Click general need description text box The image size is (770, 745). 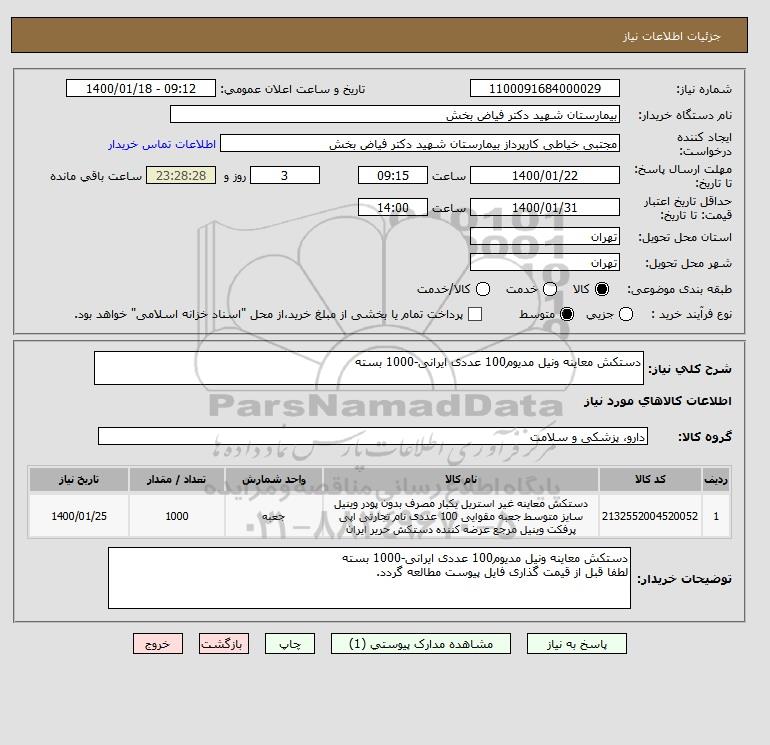pyautogui.click(x=369, y=368)
